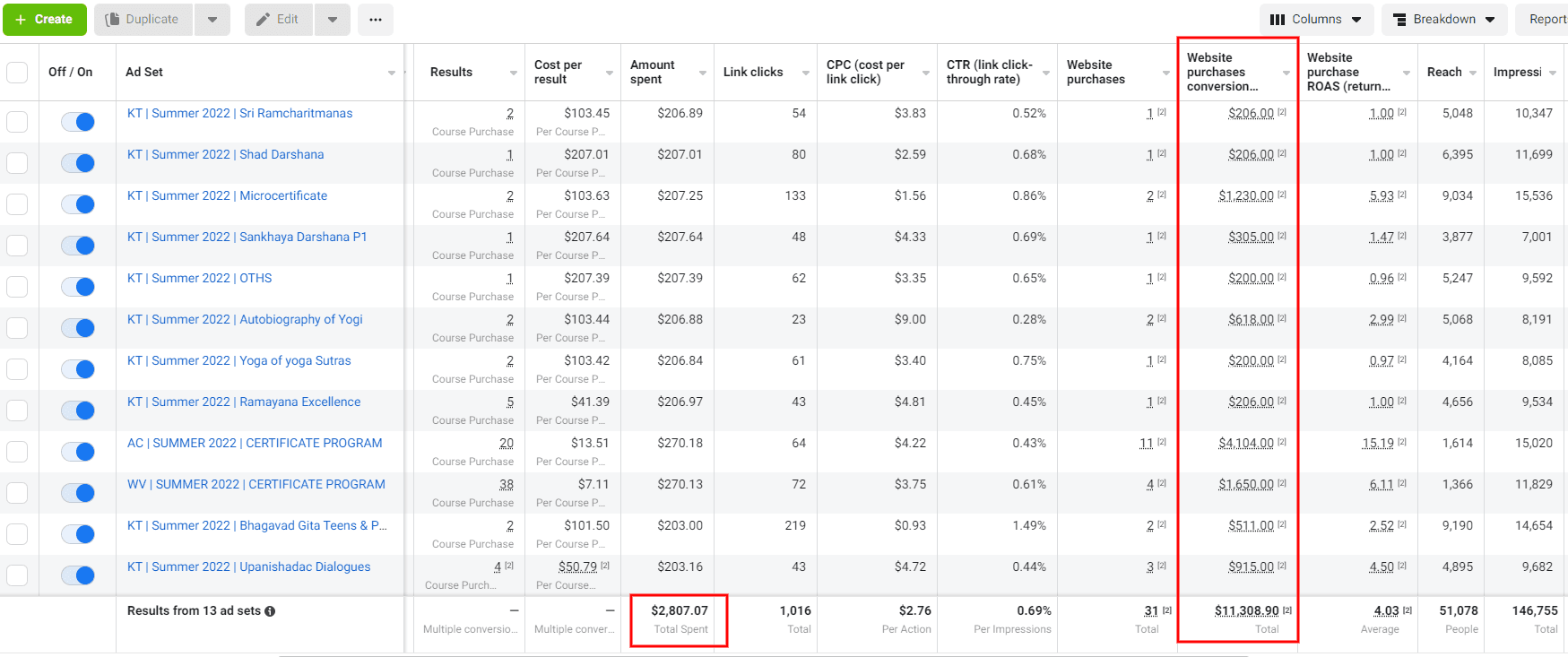Open the Amount spent column dropdown arrow
The image size is (1568, 657).
pyautogui.click(x=703, y=73)
